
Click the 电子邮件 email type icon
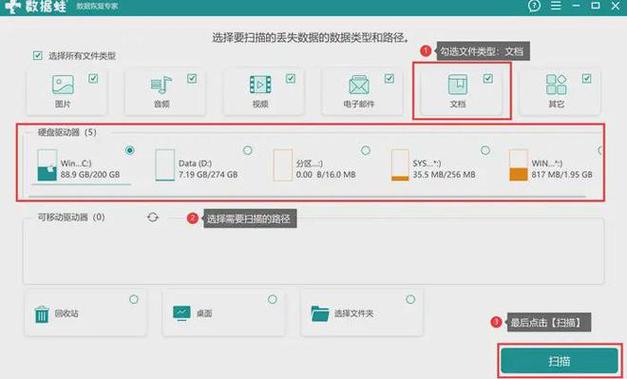tap(359, 85)
